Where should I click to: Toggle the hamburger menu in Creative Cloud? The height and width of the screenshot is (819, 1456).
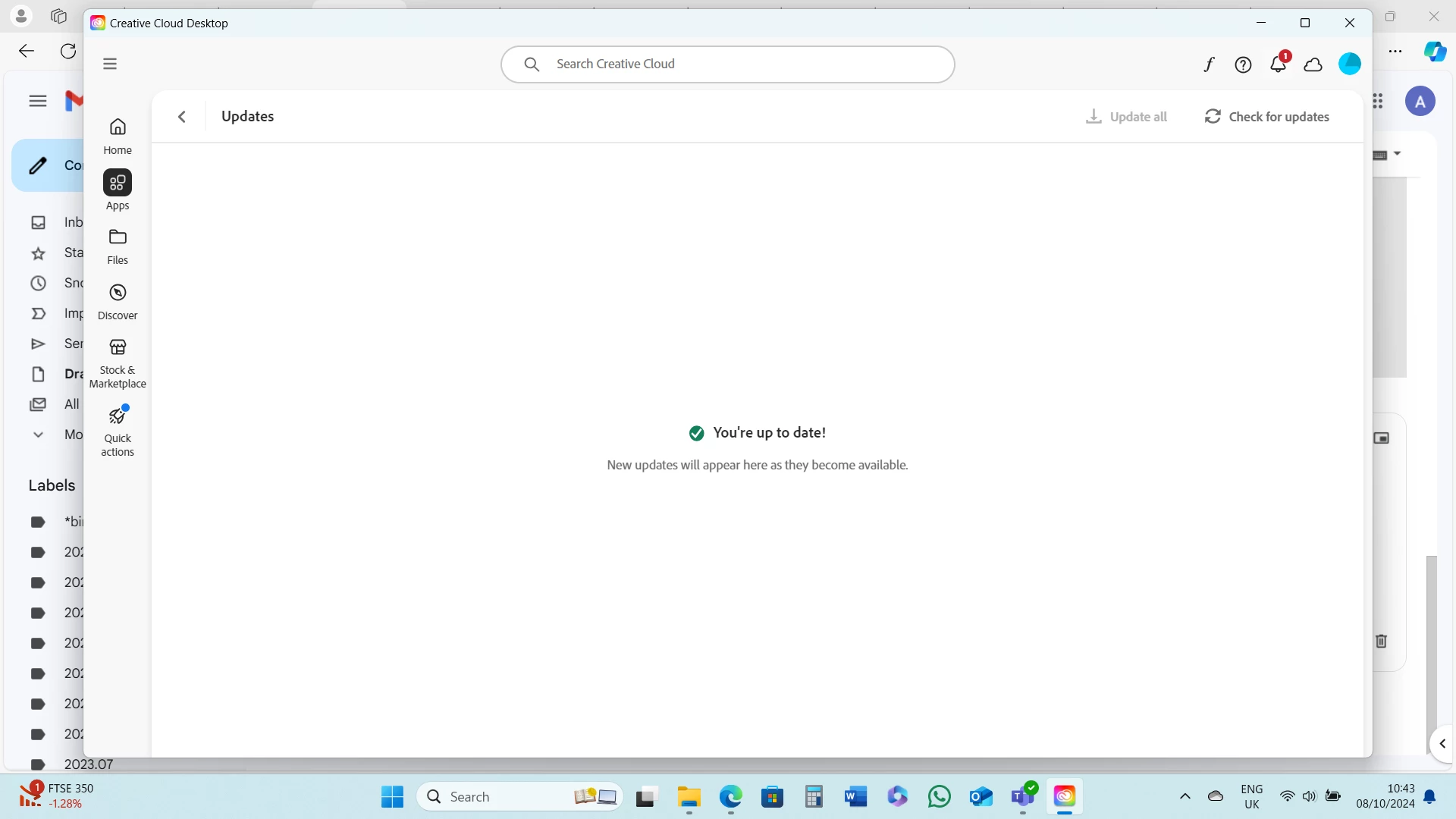110,64
